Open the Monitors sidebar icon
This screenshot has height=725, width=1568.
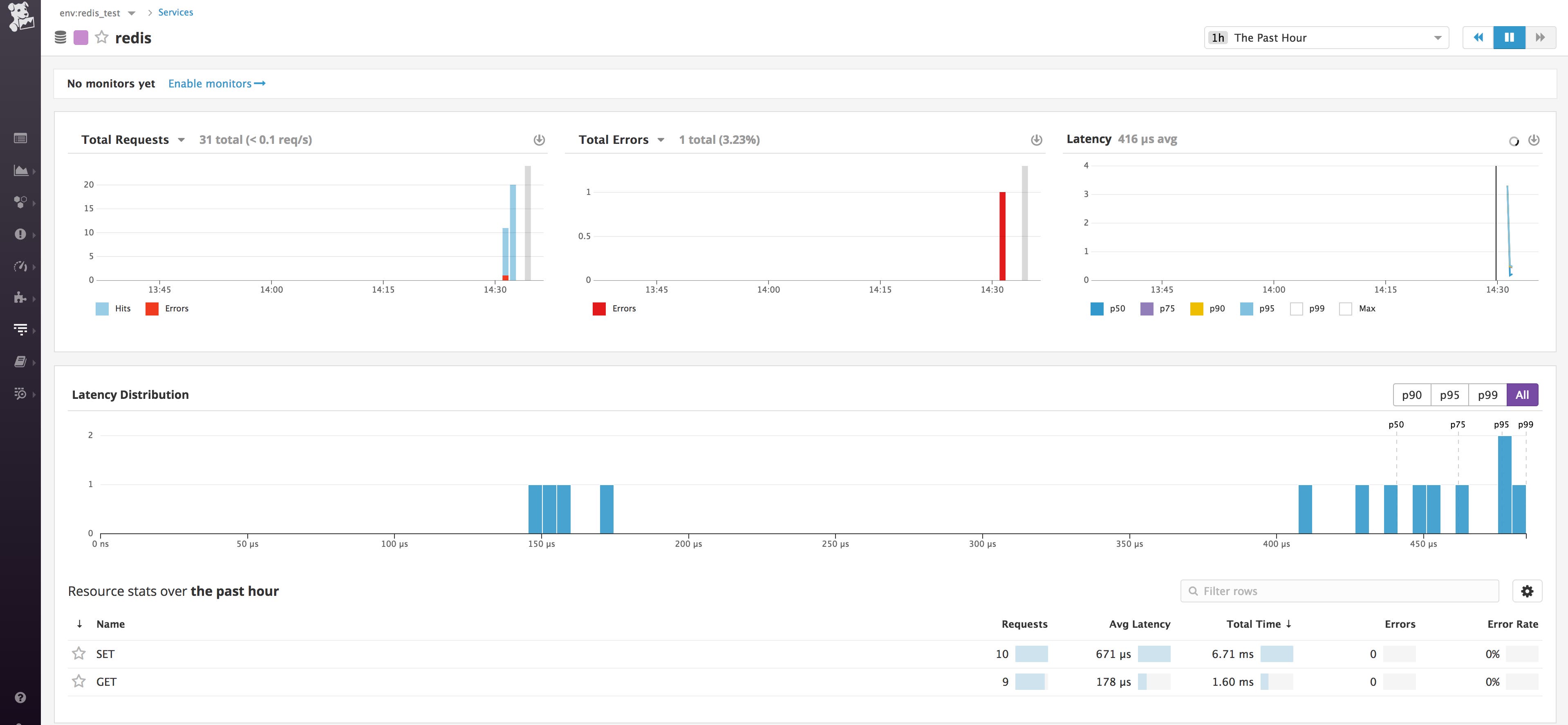coord(21,235)
